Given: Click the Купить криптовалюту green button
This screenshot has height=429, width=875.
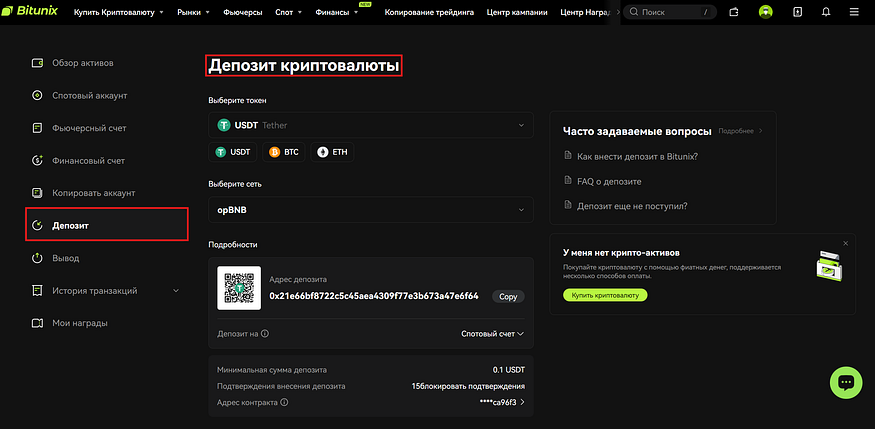Looking at the screenshot, I should coord(605,295).
